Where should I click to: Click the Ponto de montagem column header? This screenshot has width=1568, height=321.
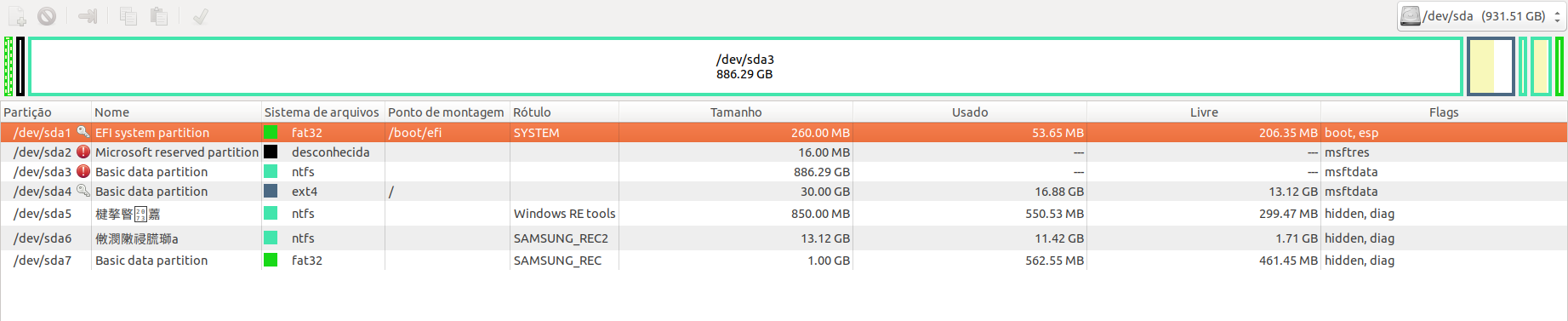pyautogui.click(x=447, y=112)
